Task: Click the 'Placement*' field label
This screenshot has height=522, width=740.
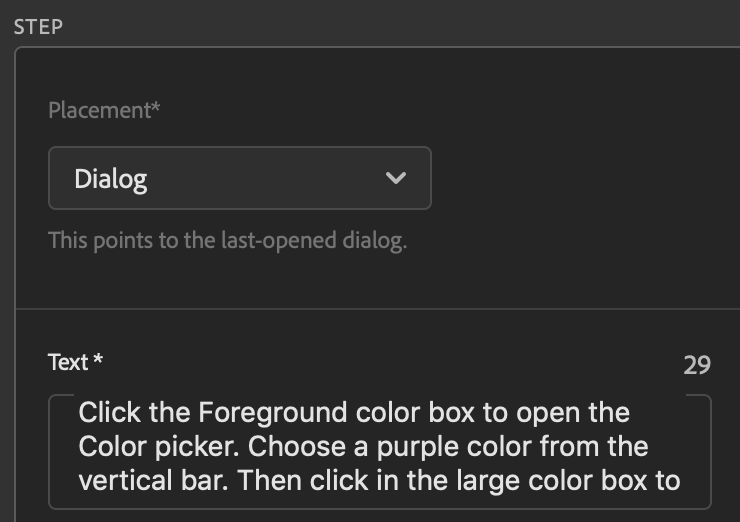Action: coord(104,111)
